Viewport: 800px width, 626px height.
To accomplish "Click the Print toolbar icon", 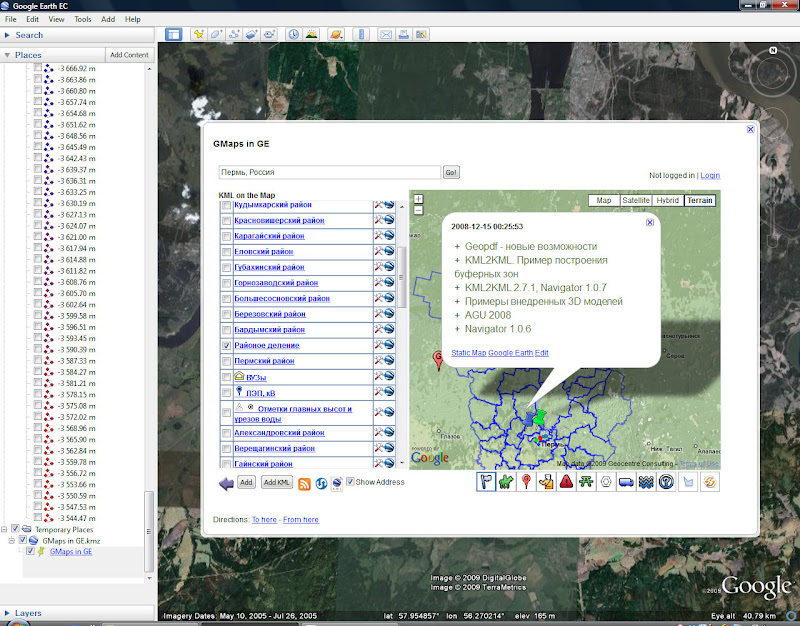I will tap(404, 34).
